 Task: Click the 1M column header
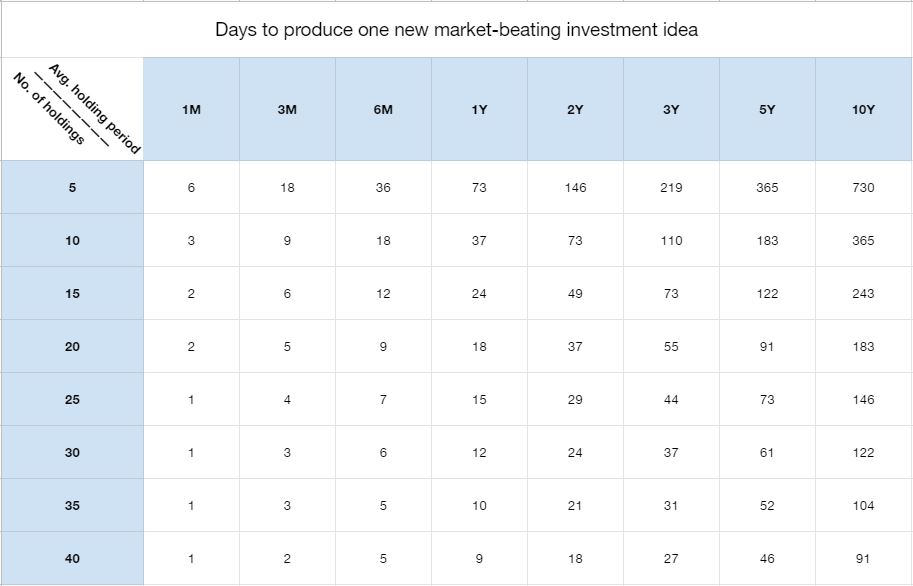point(191,109)
